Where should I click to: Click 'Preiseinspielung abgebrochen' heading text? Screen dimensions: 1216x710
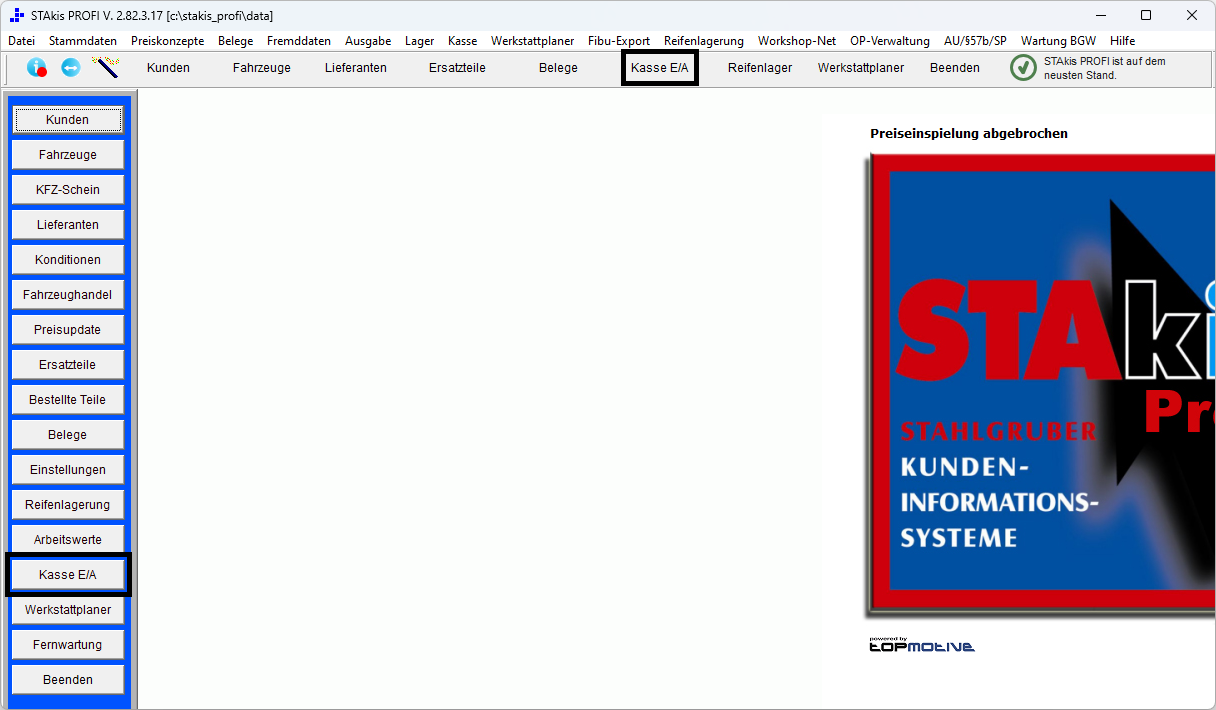pyautogui.click(x=969, y=133)
